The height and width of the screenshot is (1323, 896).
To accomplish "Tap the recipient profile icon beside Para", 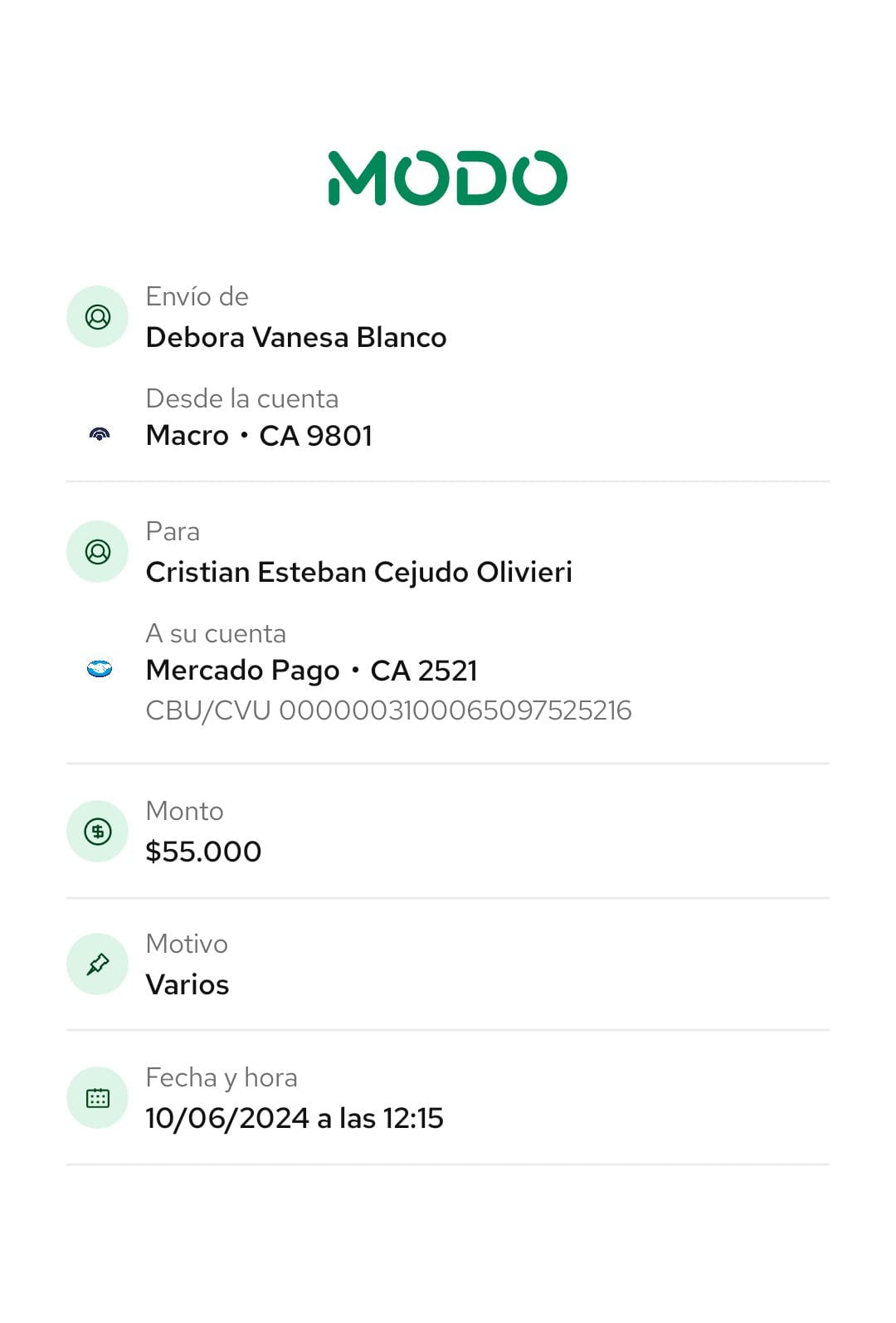I will (x=98, y=552).
